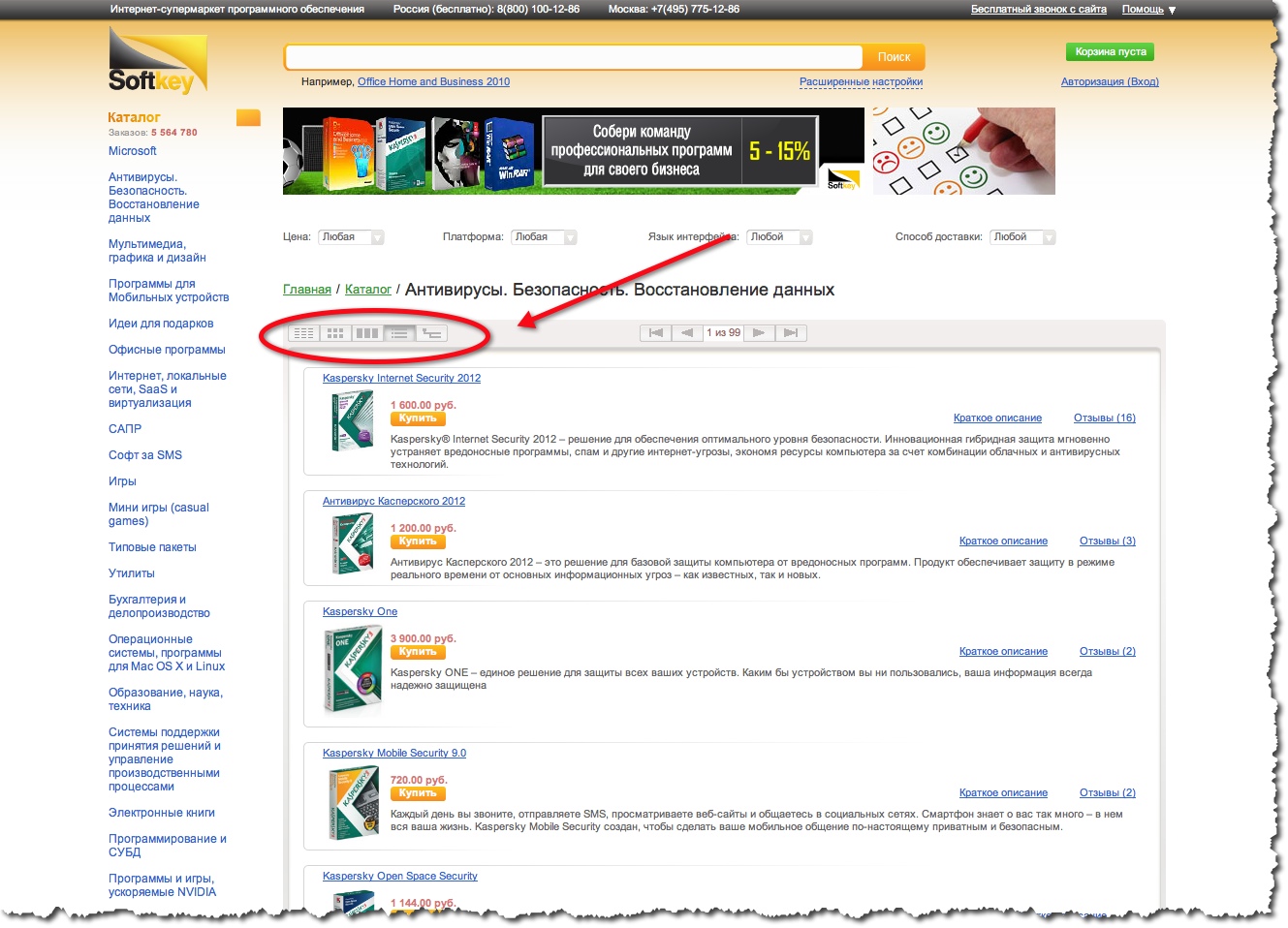Viewport: 1288px width, 928px height.
Task: Click the Собери команду promo banner
Action: coord(573,151)
